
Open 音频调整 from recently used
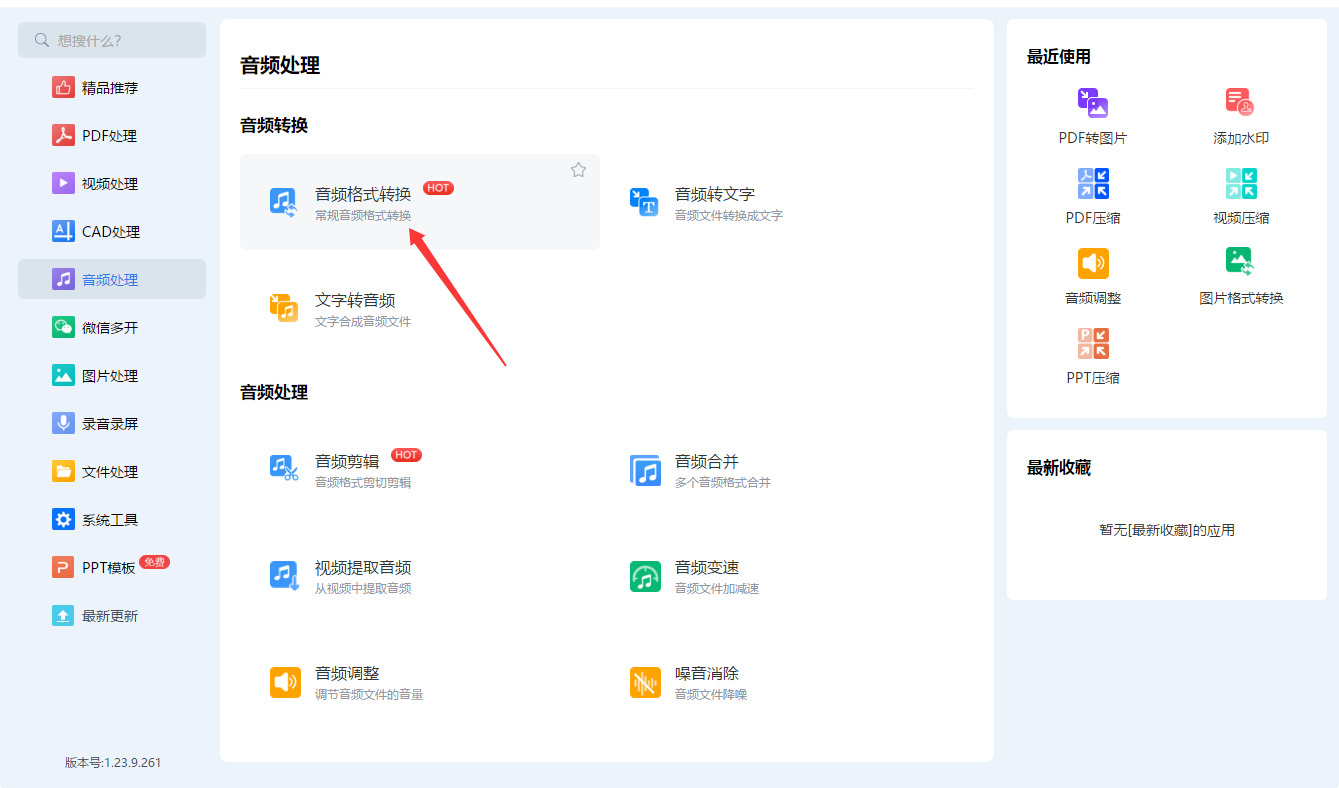(x=1093, y=263)
